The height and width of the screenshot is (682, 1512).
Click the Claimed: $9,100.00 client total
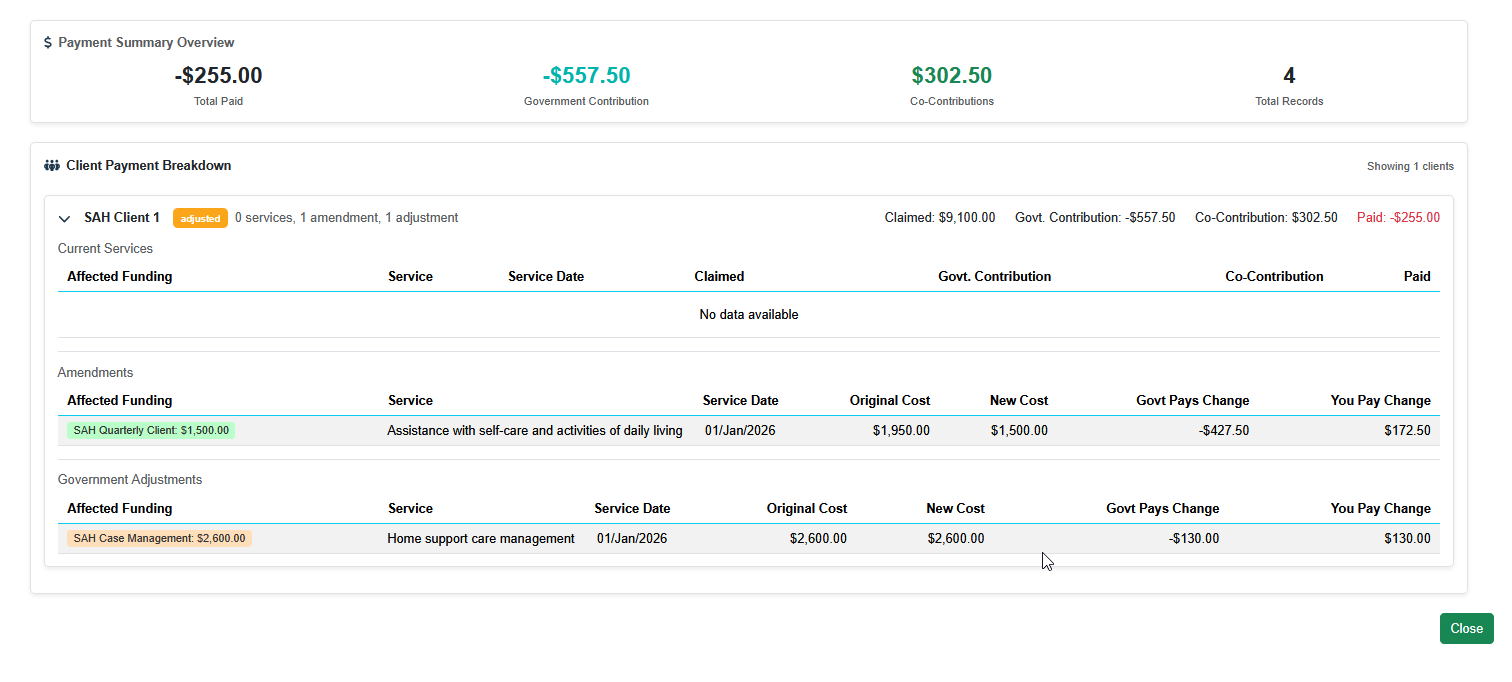[939, 218]
